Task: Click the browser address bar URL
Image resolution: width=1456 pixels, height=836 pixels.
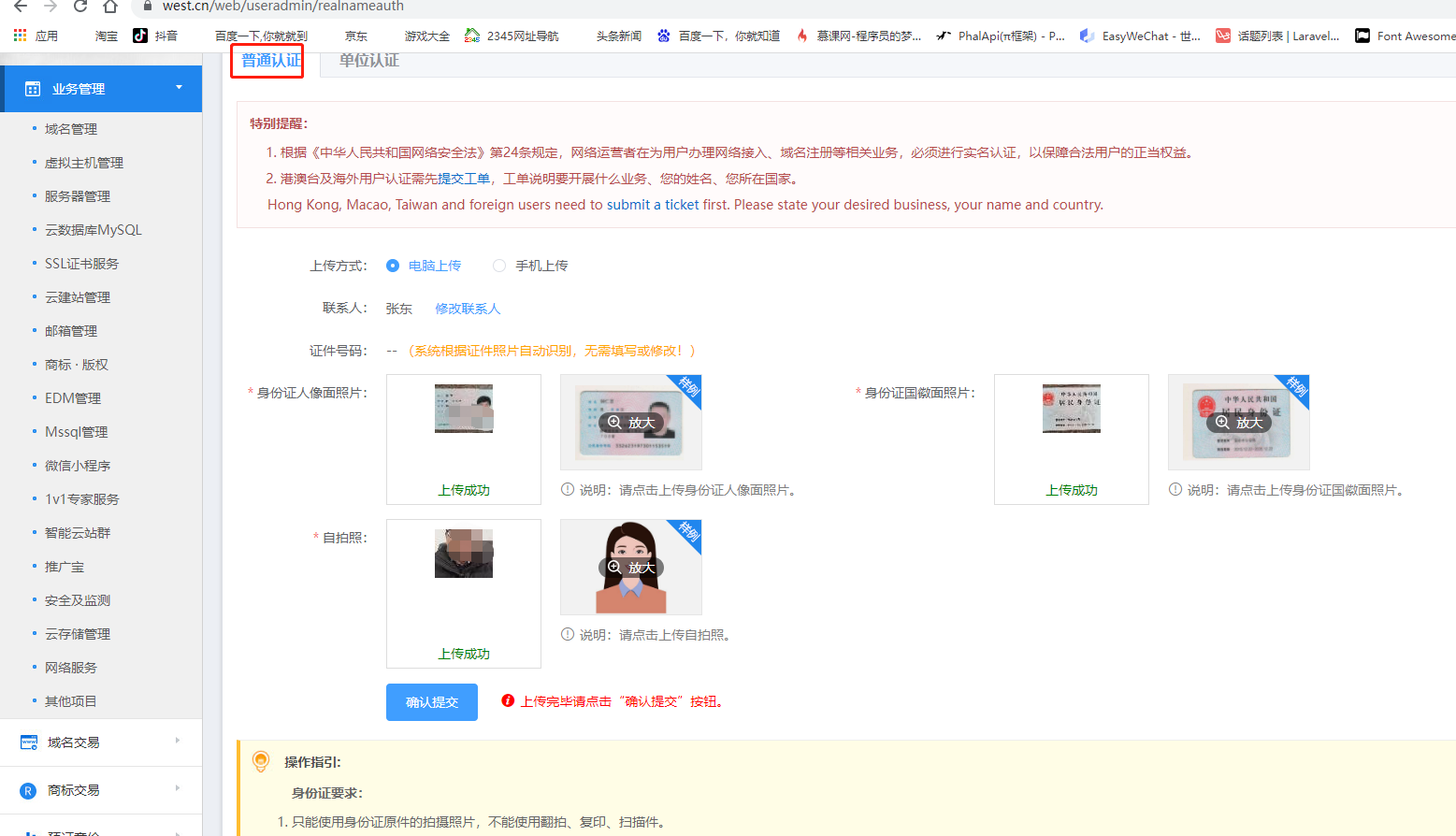Action: pos(283,7)
